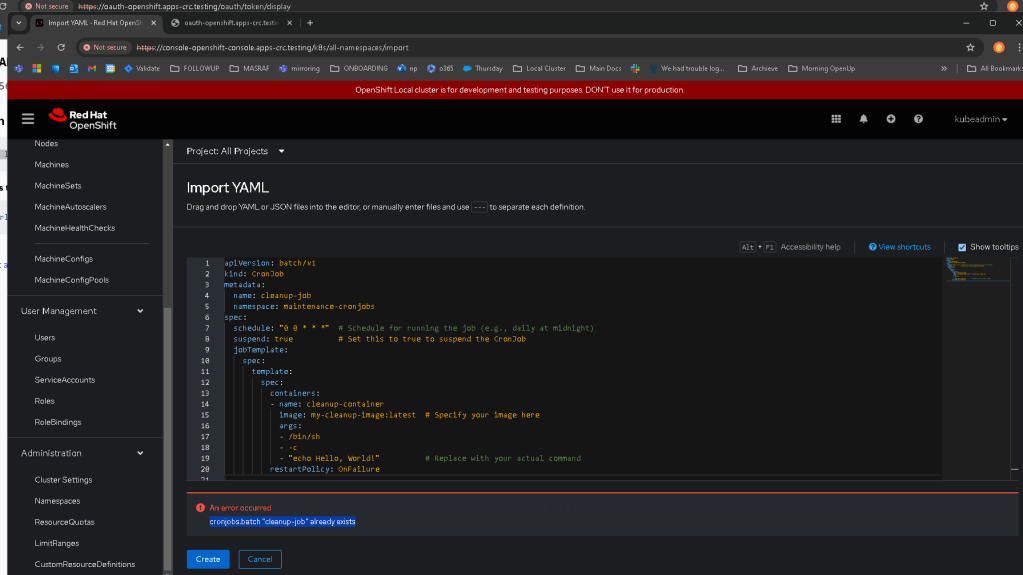This screenshot has width=1023, height=575.
Task: Reload the page with refresh icon
Action: point(61,48)
